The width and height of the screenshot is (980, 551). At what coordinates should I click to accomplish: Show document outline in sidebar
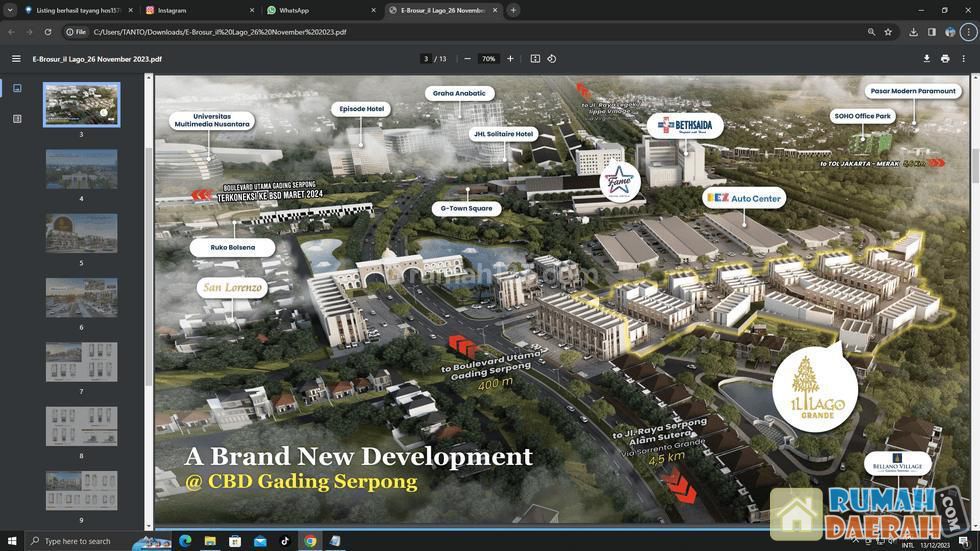[17, 119]
